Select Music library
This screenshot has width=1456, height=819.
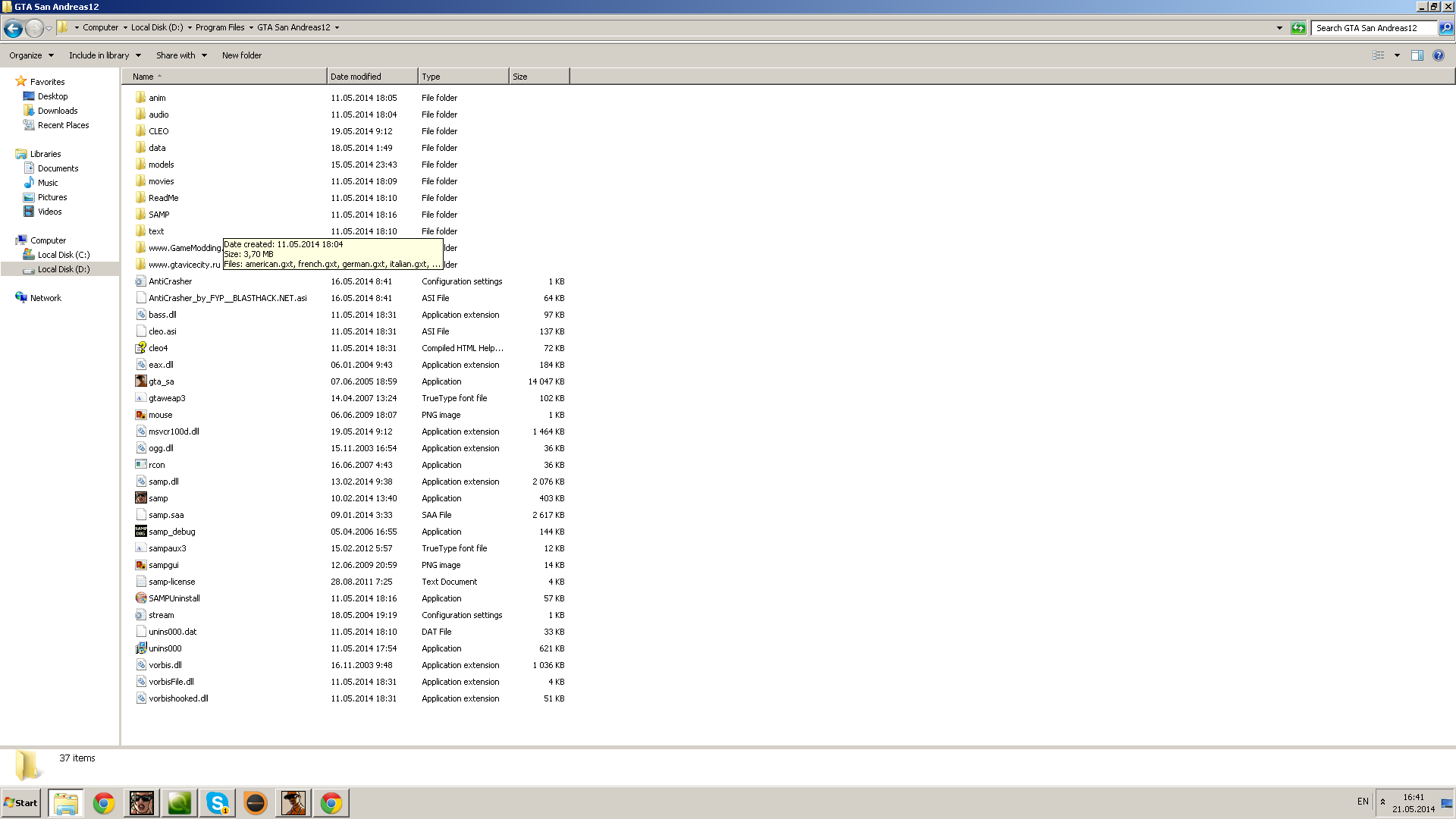click(x=48, y=183)
